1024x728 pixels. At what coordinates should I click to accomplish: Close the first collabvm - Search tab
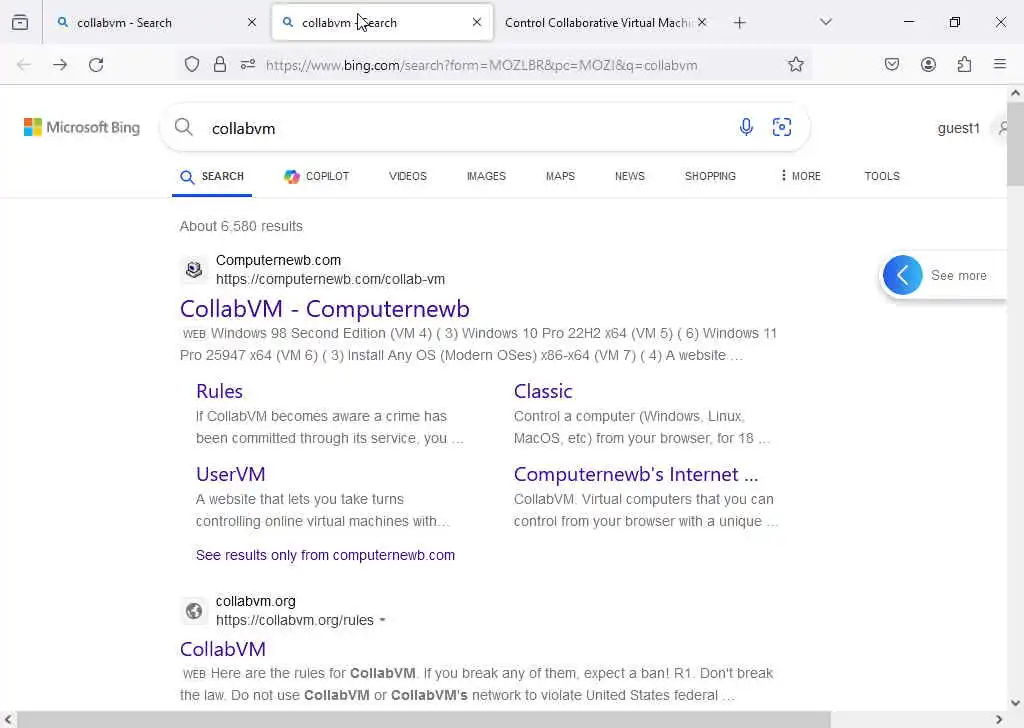coord(252,22)
